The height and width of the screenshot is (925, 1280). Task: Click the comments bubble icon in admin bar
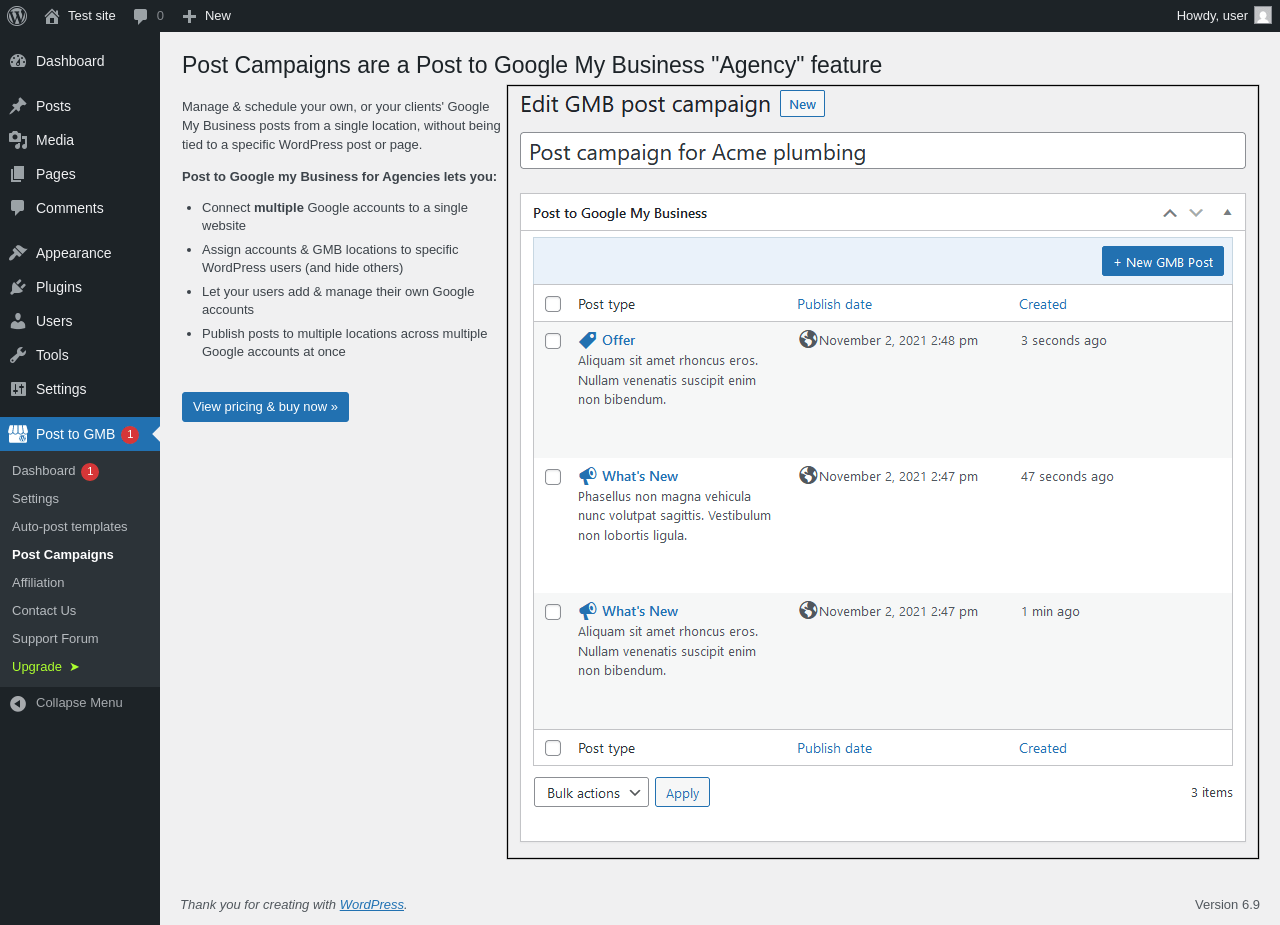click(x=141, y=16)
